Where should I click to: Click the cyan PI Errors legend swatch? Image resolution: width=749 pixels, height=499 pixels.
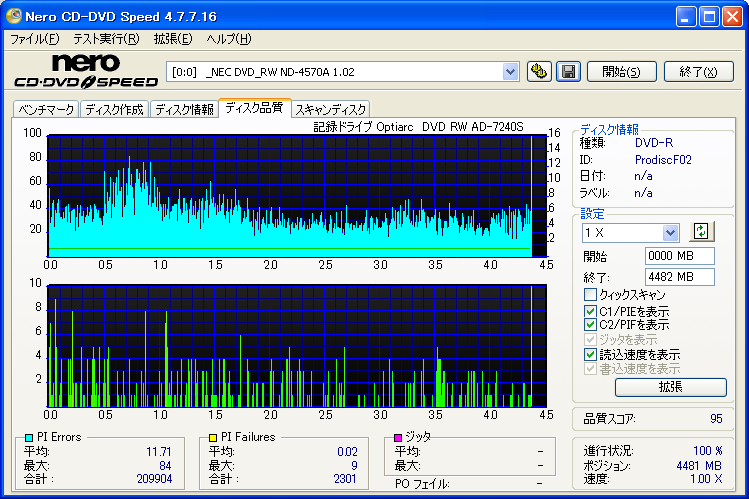(29, 437)
